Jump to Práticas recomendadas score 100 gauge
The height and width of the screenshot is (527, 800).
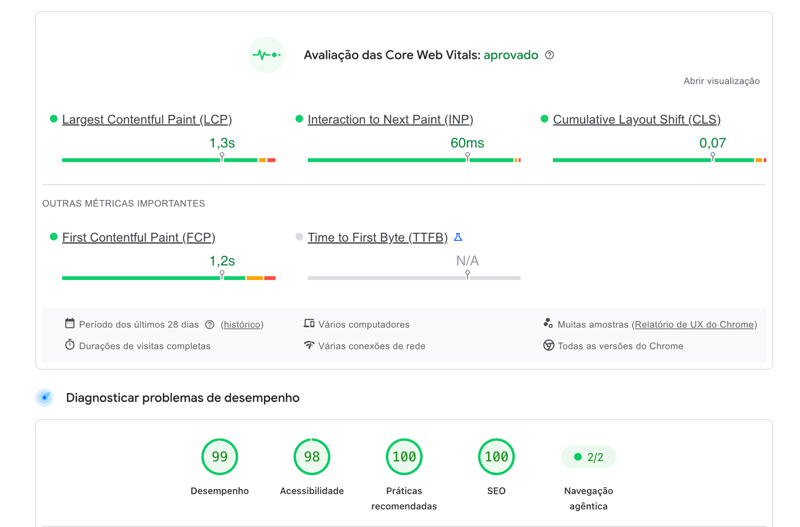[x=404, y=457]
